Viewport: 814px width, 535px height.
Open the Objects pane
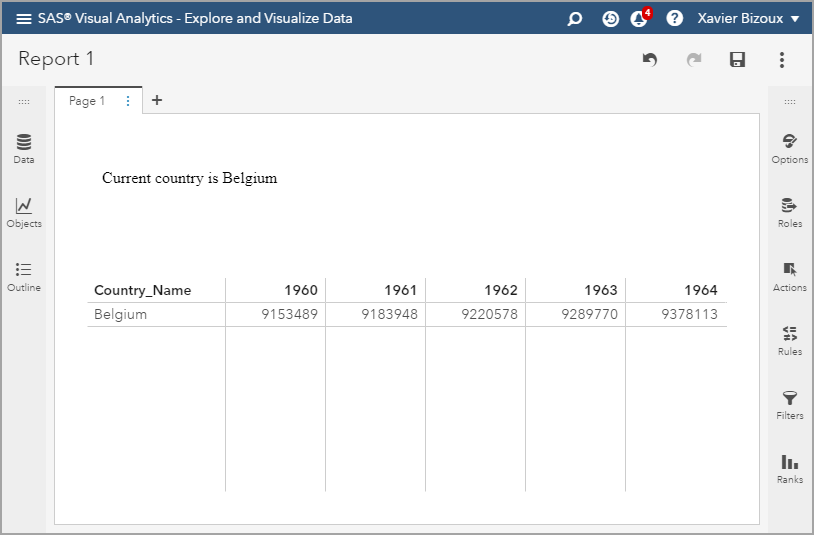click(x=24, y=212)
